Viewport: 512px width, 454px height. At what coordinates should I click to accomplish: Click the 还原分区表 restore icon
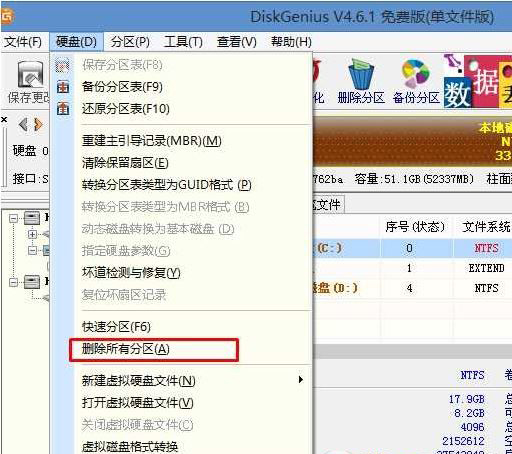coord(63,109)
